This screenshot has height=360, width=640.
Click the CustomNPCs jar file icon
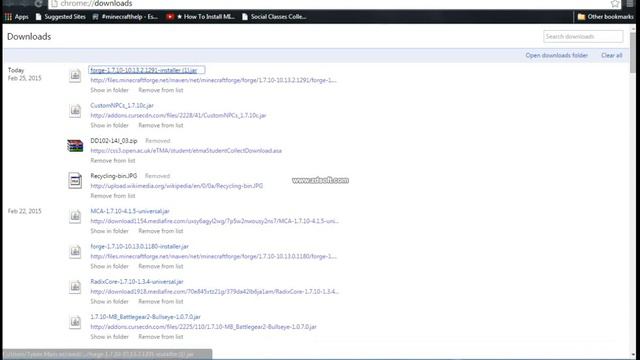point(75,111)
